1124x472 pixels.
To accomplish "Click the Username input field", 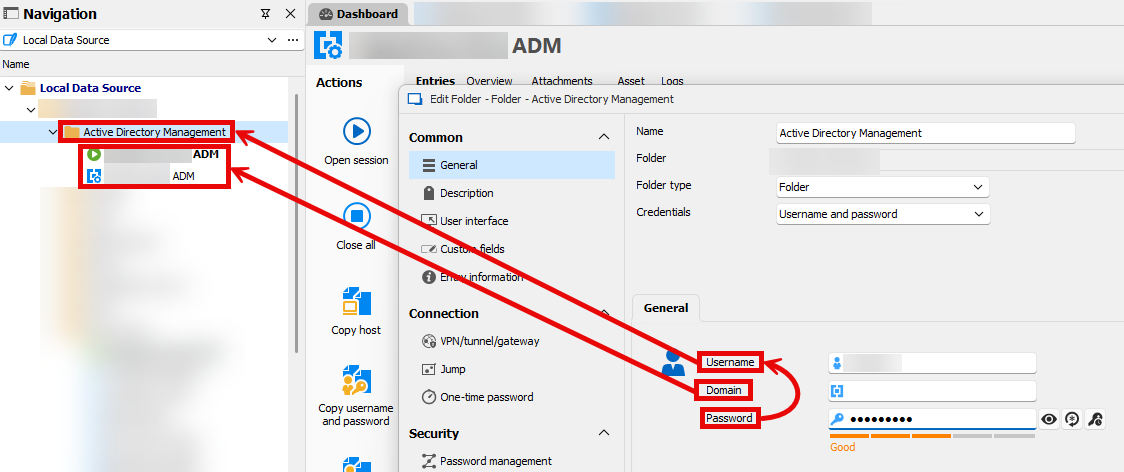I will (932, 363).
